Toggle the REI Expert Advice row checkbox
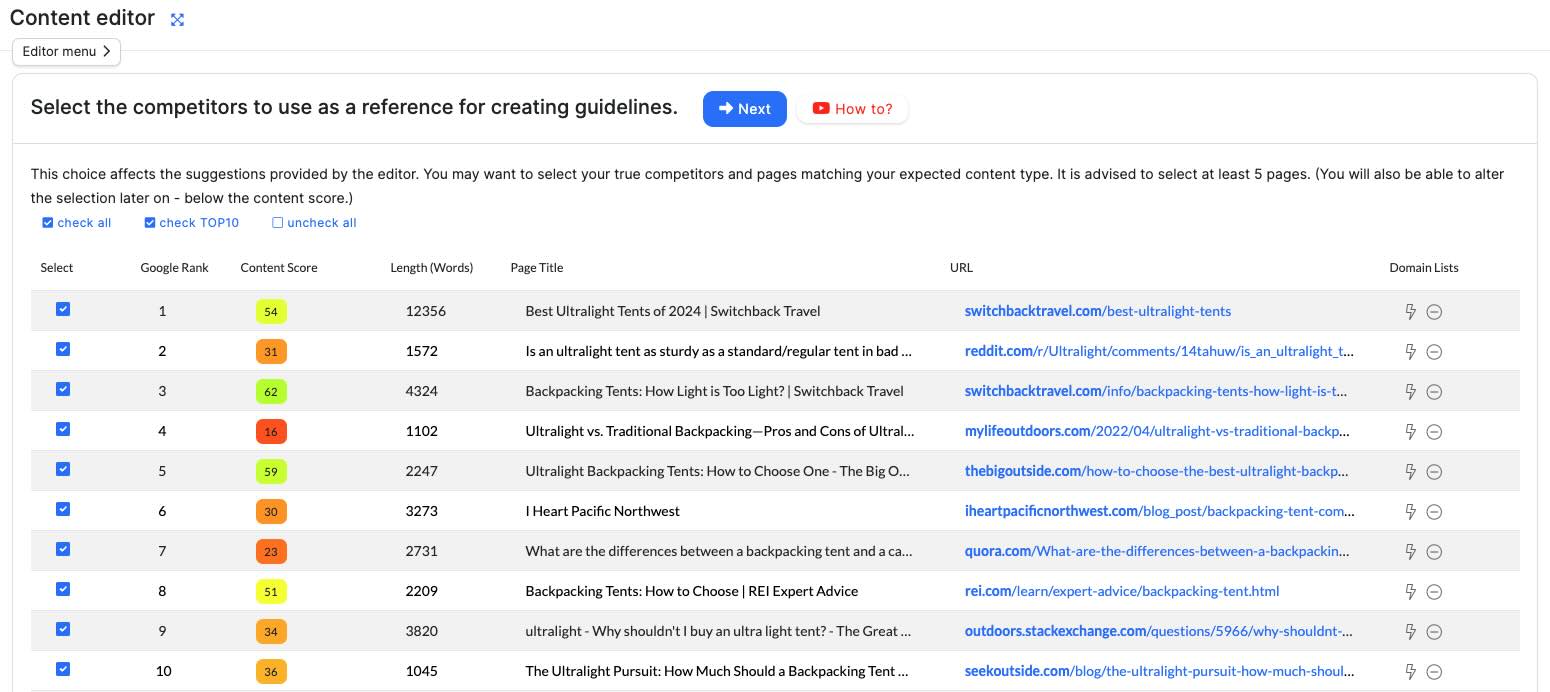This screenshot has height=692, width=1550. click(x=63, y=589)
